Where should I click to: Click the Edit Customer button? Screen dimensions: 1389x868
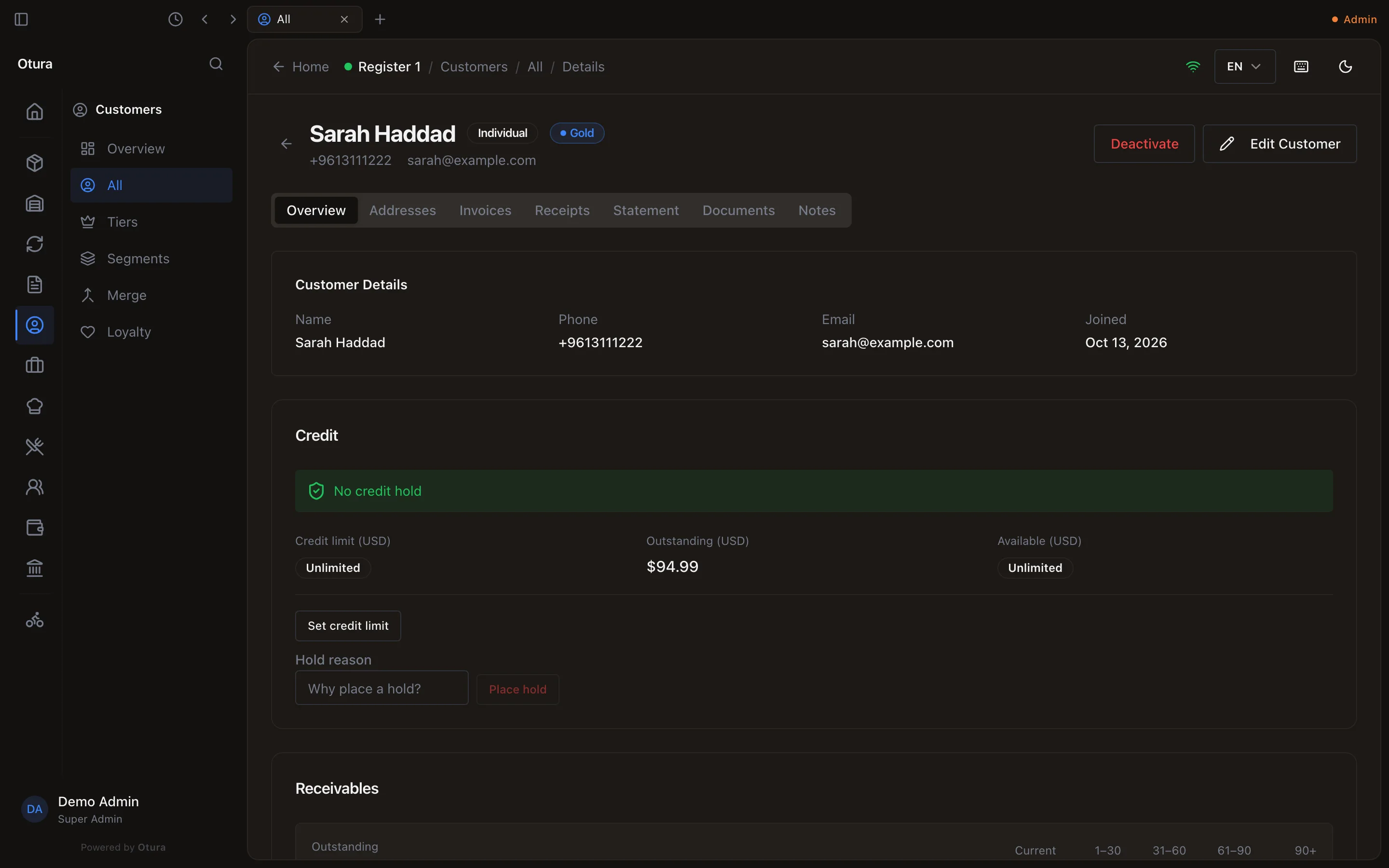[x=1280, y=144]
